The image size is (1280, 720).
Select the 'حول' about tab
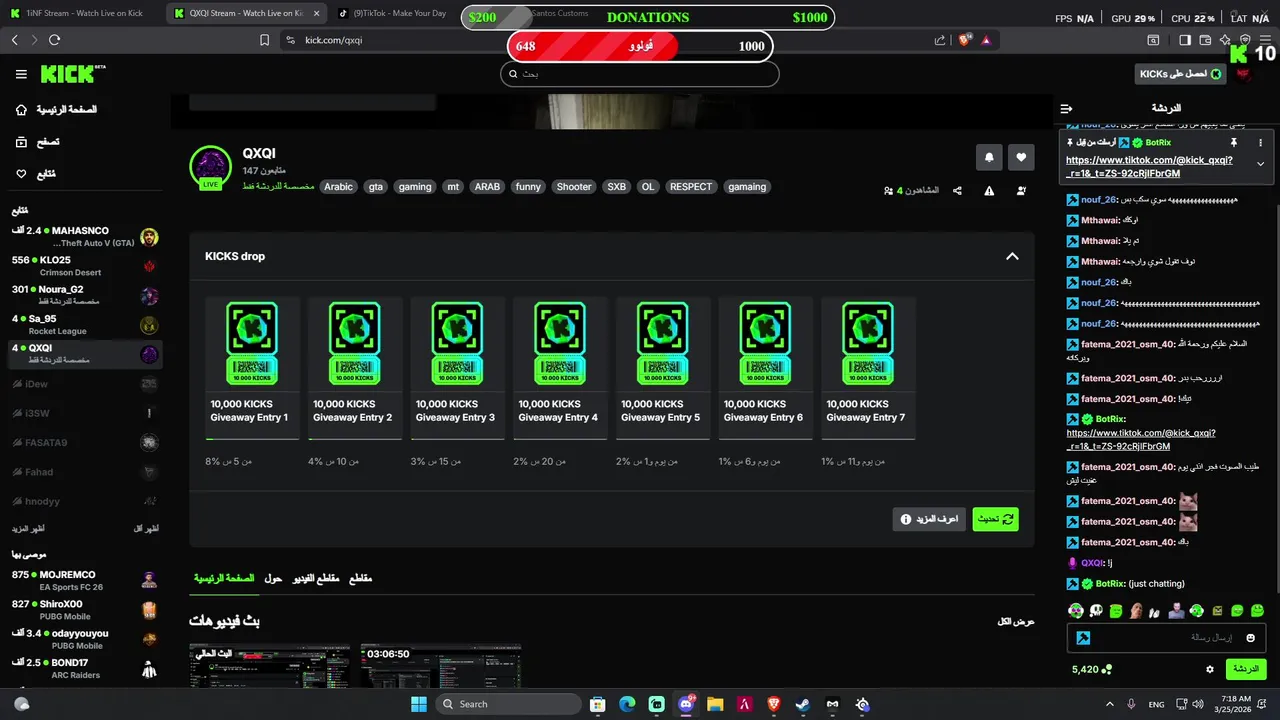[273, 578]
